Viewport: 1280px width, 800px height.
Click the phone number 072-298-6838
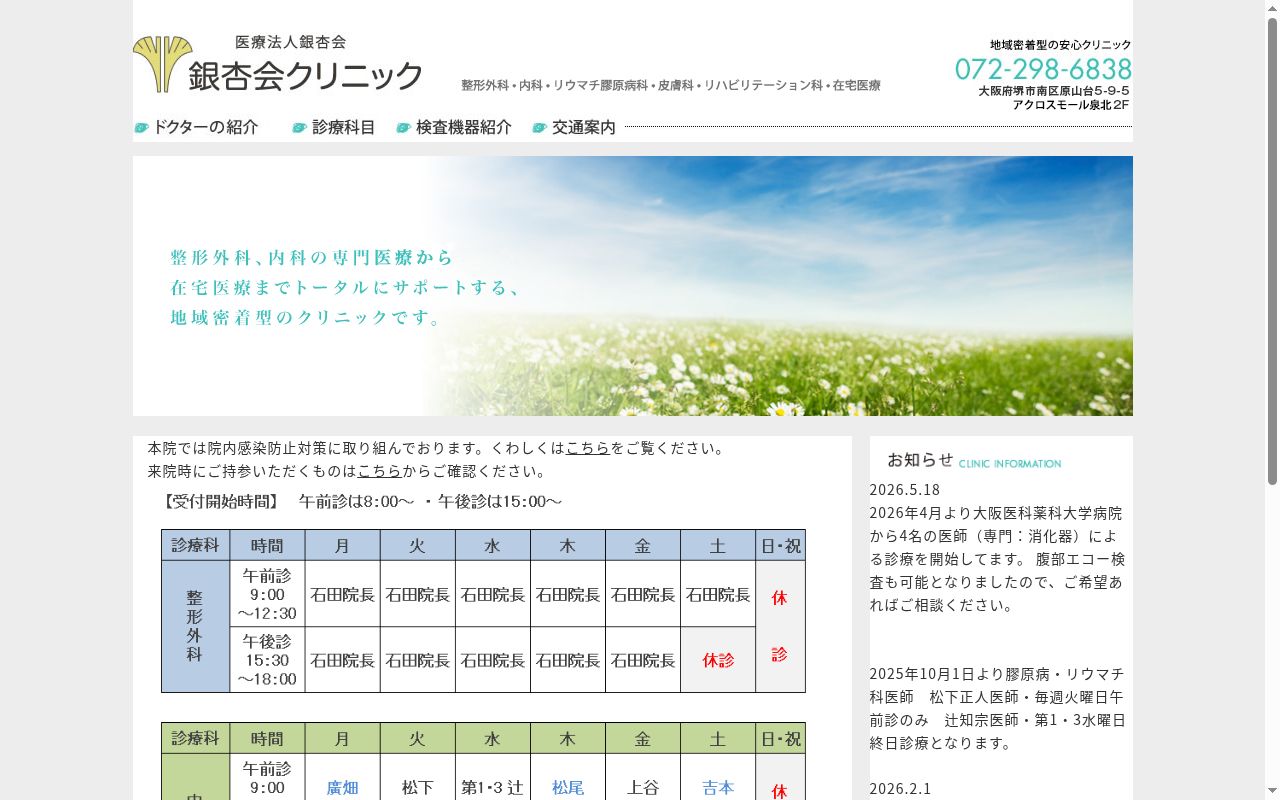1043,69
